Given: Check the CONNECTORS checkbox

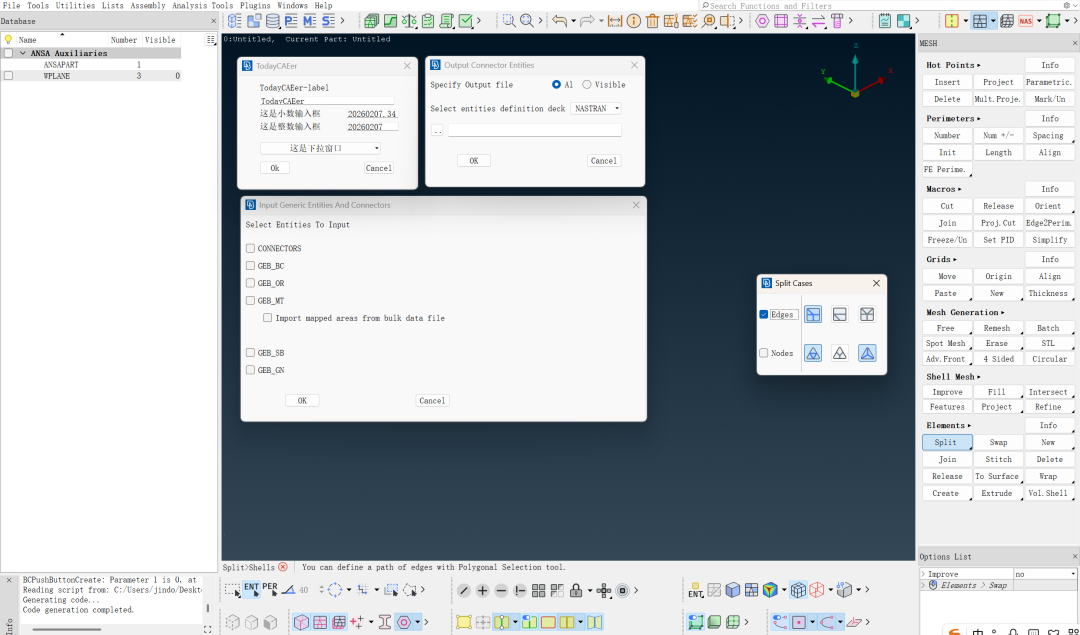Looking at the screenshot, I should (x=251, y=248).
